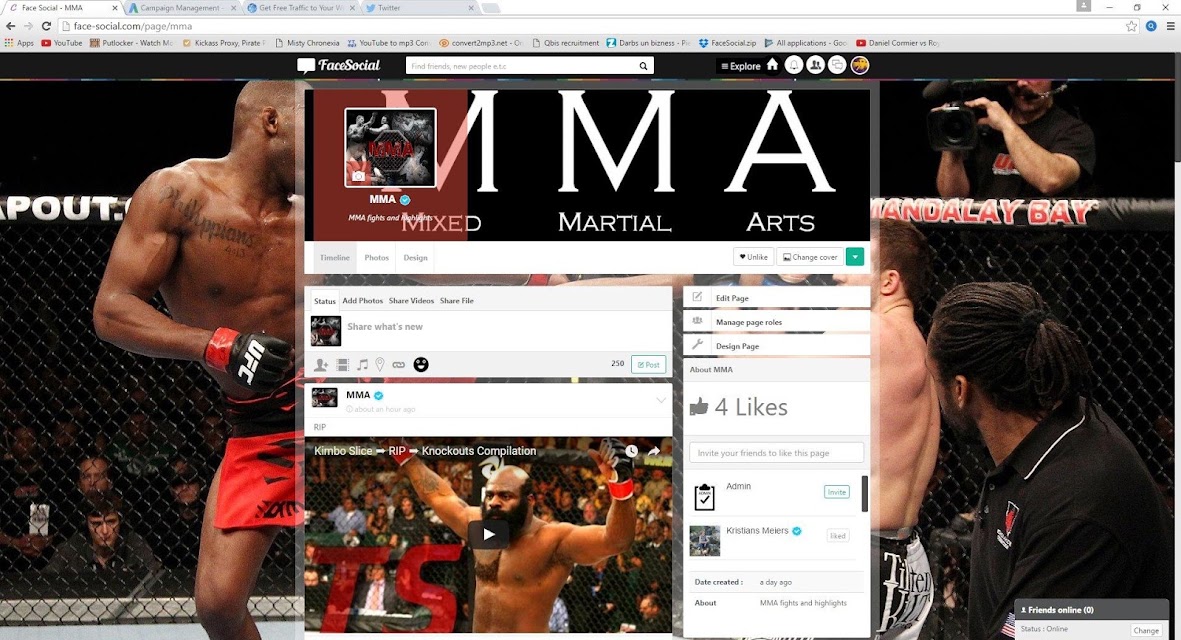Open the Apps bookmarks shortcut
Viewport: 1181px width, 640px height.
click(20, 43)
